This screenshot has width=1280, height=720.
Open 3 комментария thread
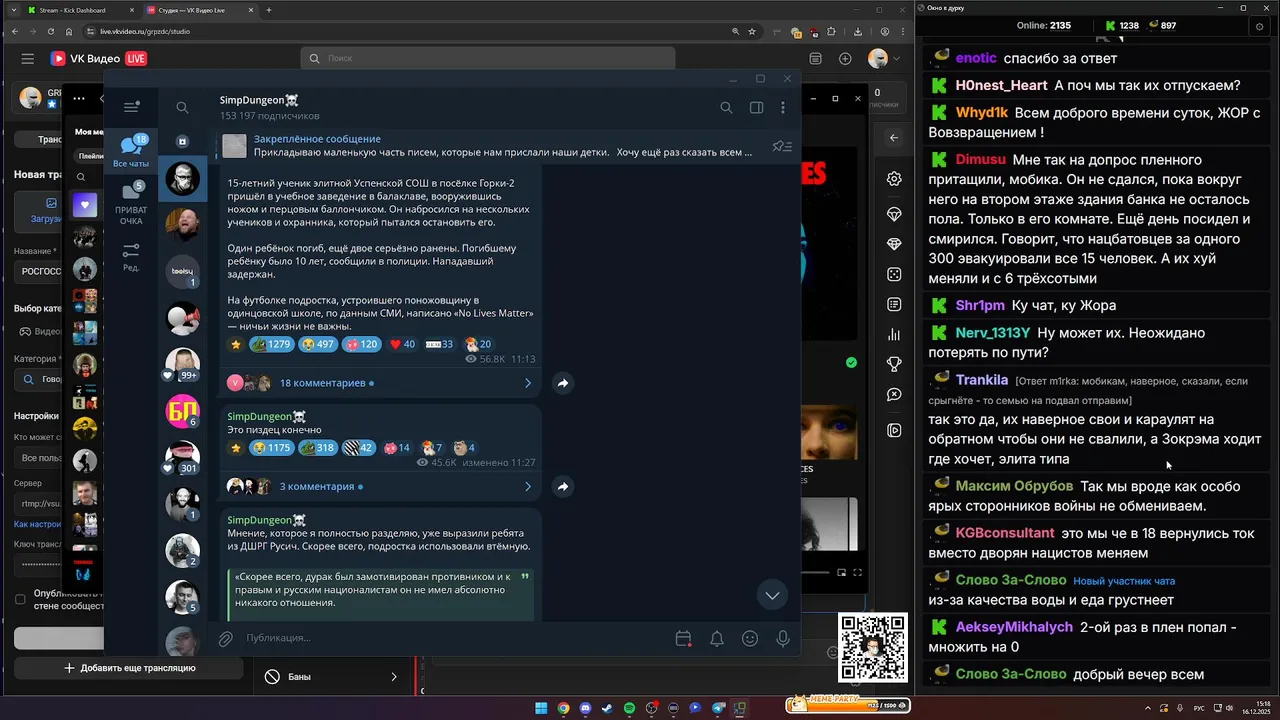click(x=380, y=487)
